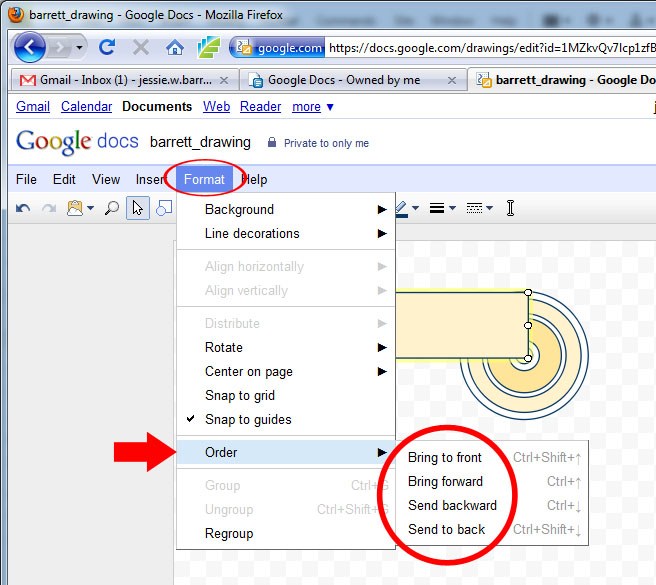656x585 pixels.
Task: Open the Rotate submenu
Action: (286, 347)
